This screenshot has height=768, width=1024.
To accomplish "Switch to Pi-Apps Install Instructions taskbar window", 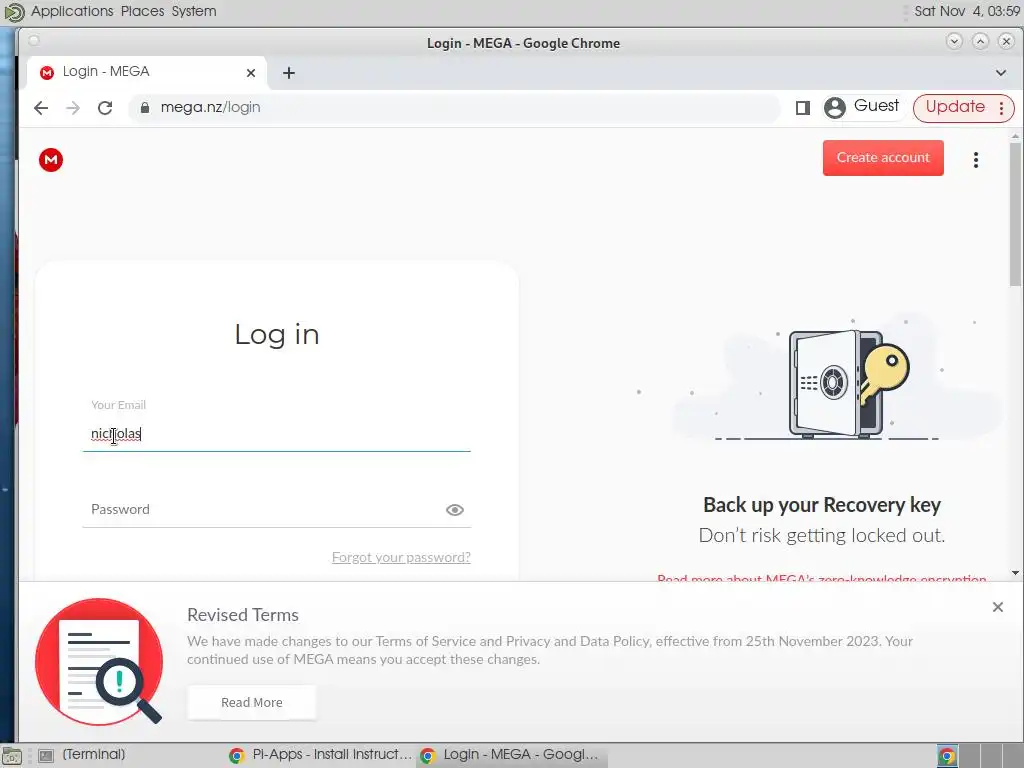I will 321,755.
